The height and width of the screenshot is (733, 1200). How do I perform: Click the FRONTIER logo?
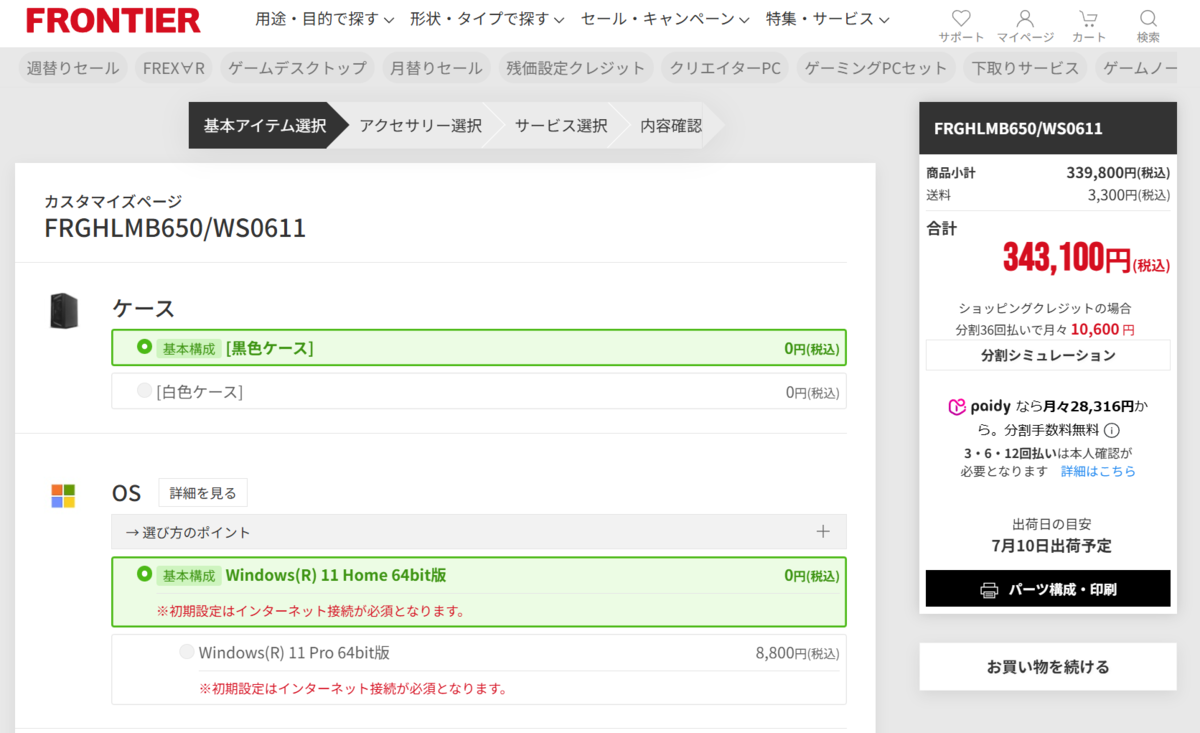(113, 20)
